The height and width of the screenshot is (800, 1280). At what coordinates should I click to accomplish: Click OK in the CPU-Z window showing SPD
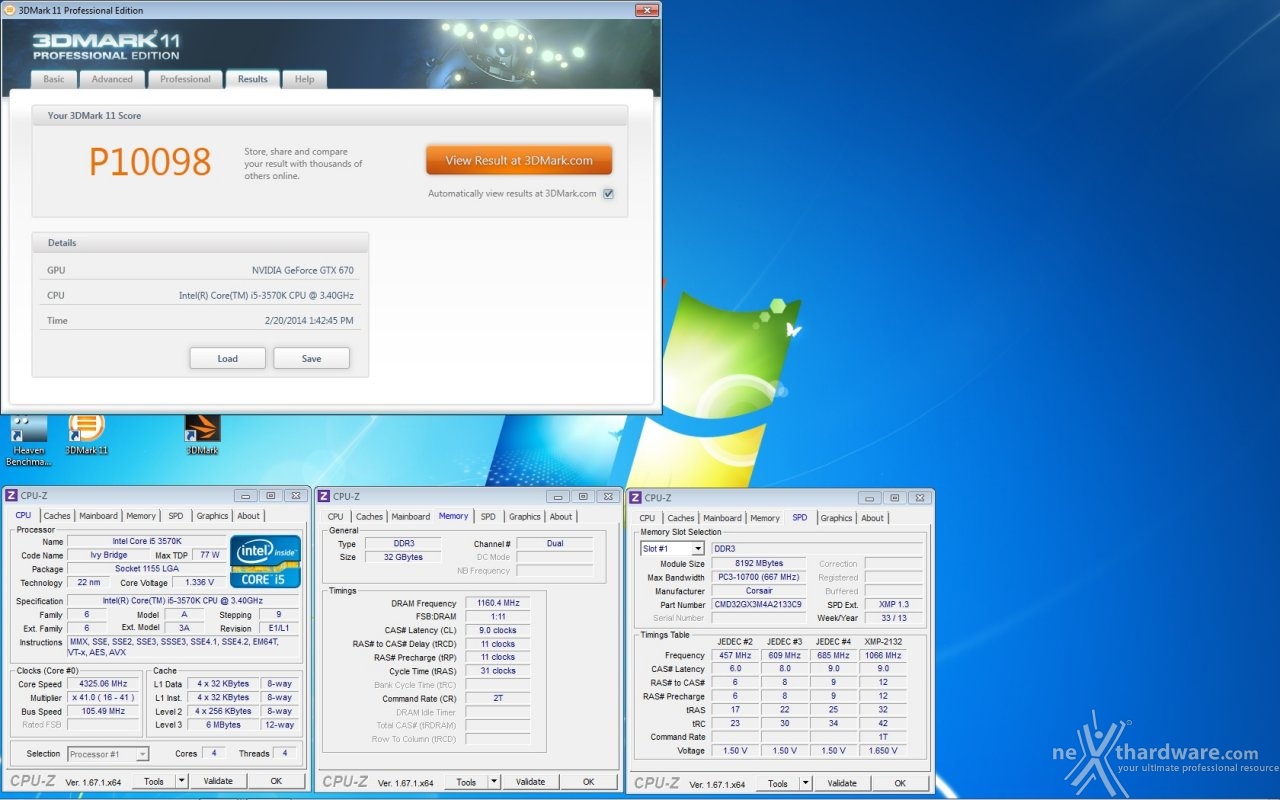point(900,784)
